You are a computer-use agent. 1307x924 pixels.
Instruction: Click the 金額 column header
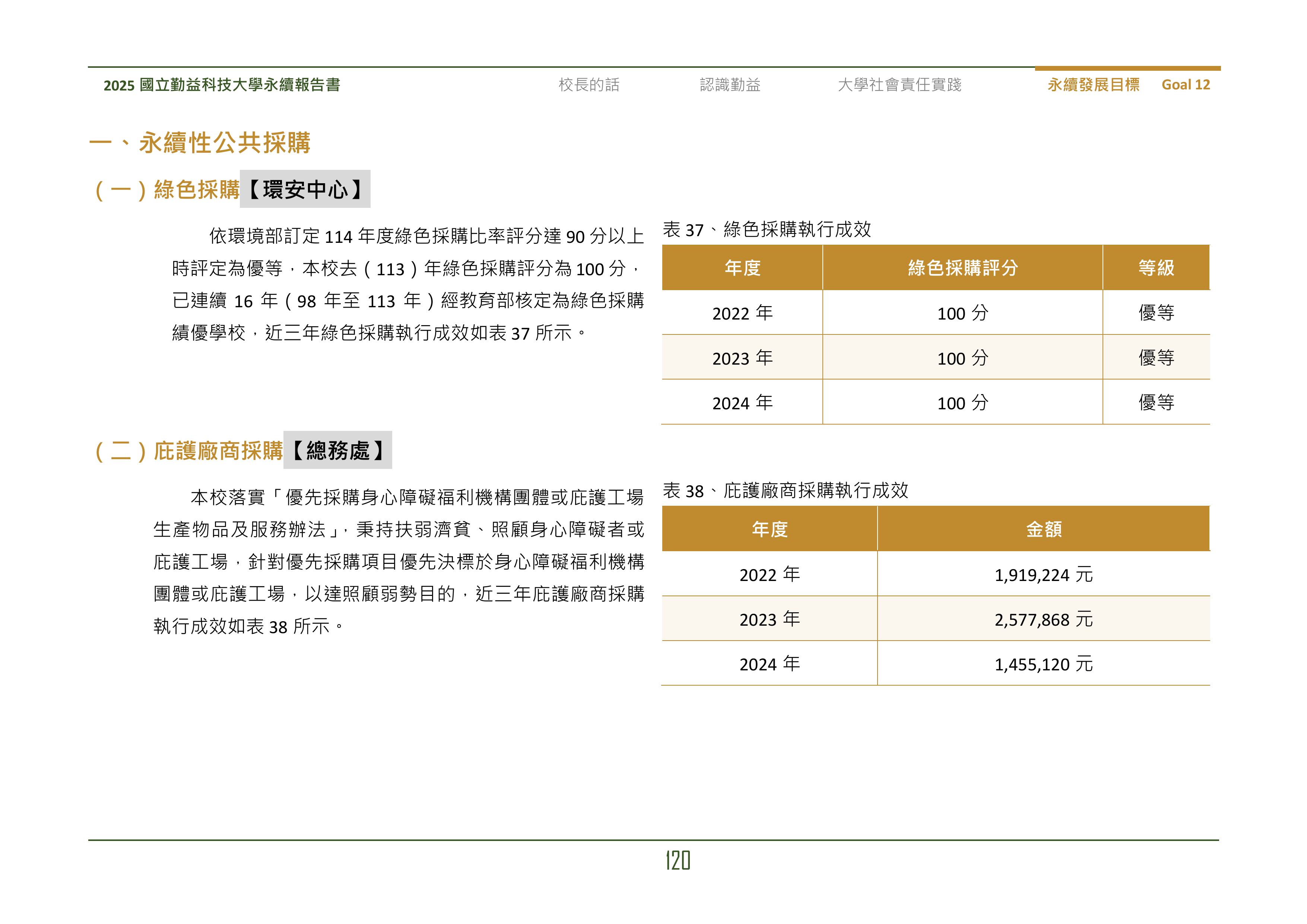click(x=1043, y=529)
